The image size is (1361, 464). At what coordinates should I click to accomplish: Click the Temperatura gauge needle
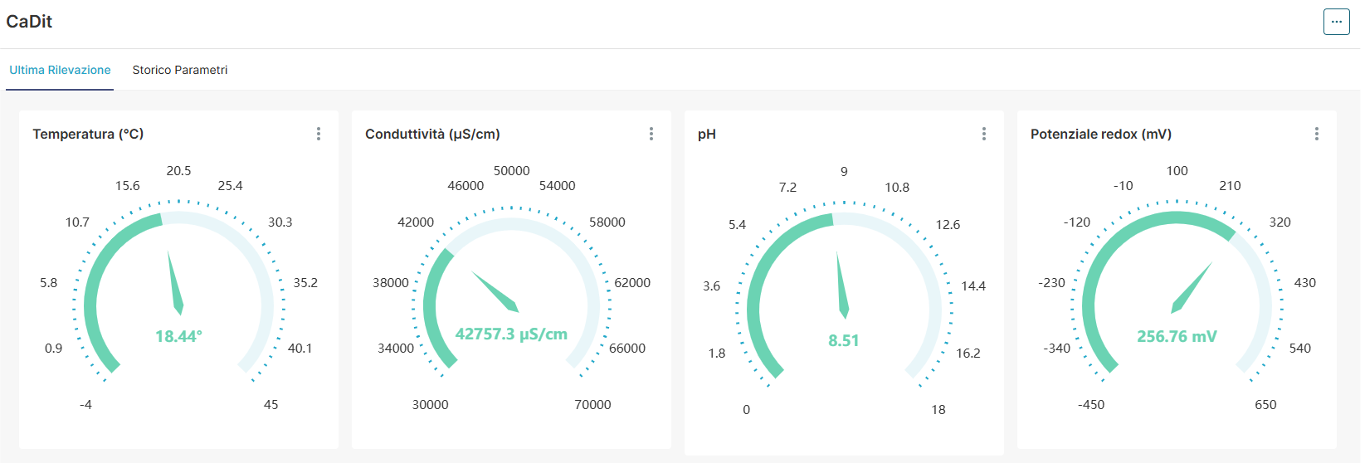coord(175,283)
